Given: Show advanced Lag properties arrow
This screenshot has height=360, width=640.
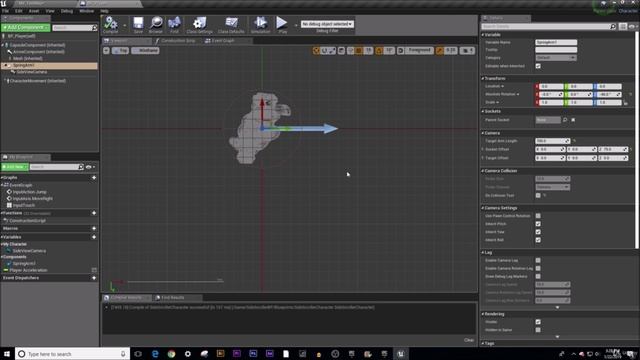Looking at the screenshot, I should coord(558,307).
